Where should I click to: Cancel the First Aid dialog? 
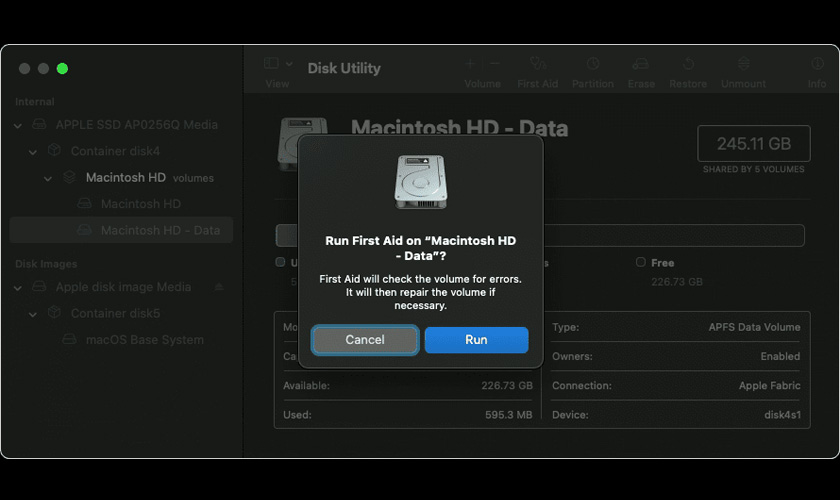pyautogui.click(x=365, y=340)
